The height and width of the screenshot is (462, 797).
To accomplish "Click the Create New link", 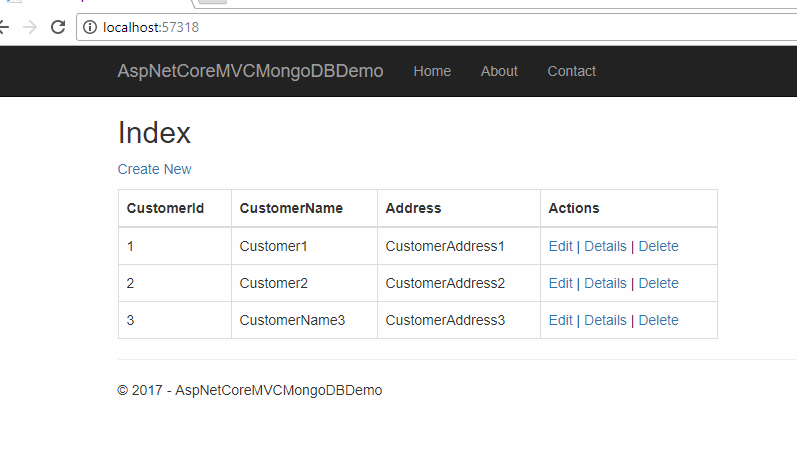I will (x=155, y=169).
